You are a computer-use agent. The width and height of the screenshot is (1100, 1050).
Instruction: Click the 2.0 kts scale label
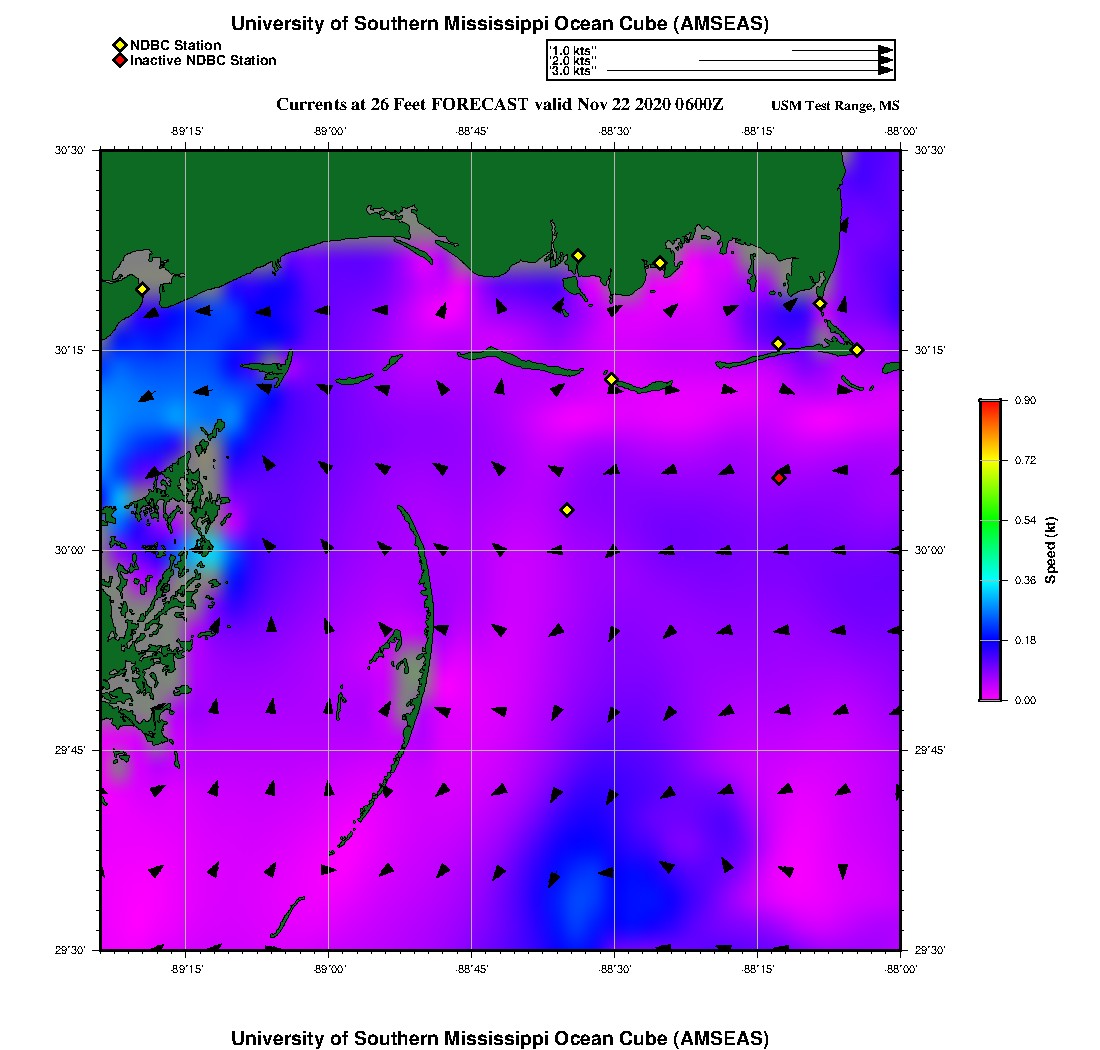click(x=573, y=61)
